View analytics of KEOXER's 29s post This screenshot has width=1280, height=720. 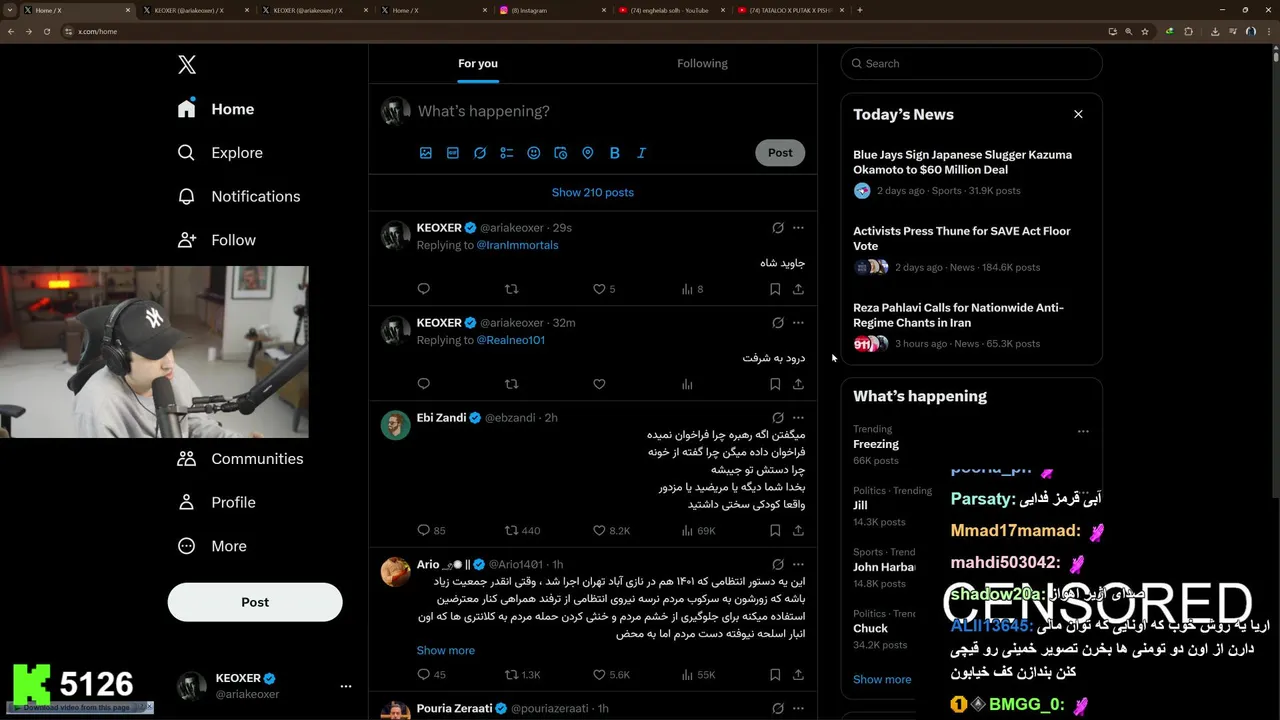(x=693, y=289)
